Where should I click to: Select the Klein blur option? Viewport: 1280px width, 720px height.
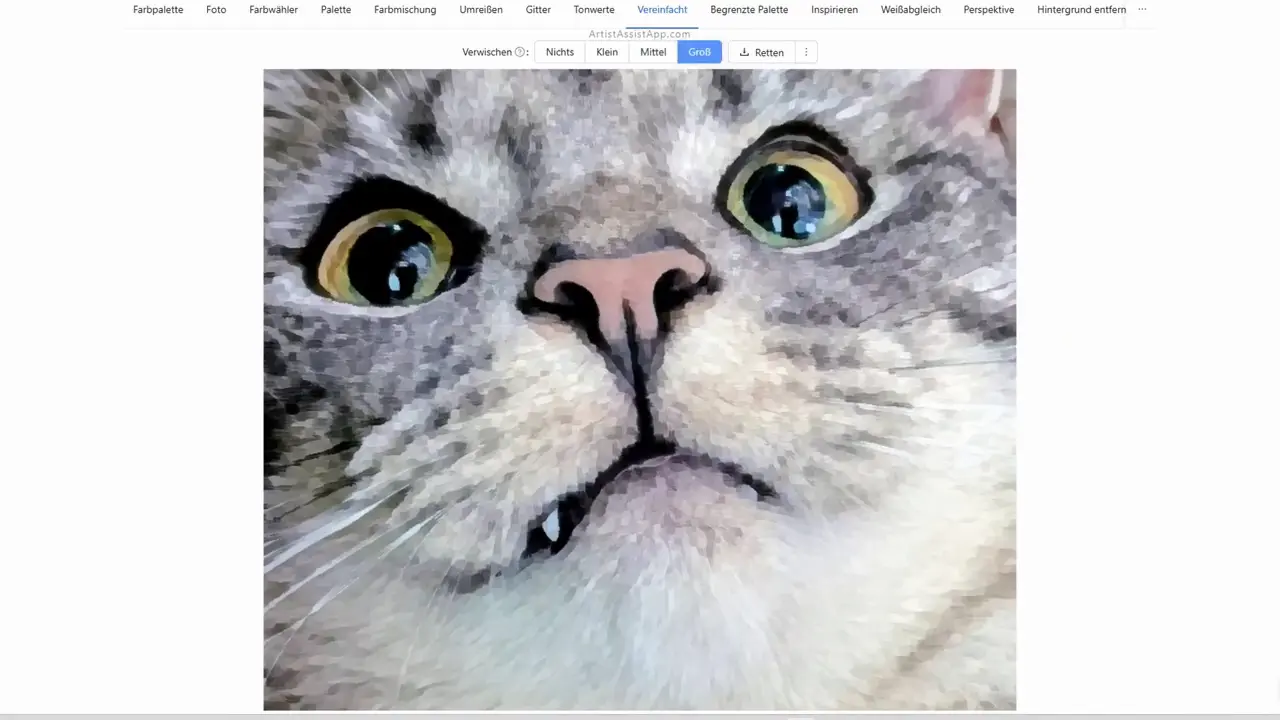pos(607,52)
